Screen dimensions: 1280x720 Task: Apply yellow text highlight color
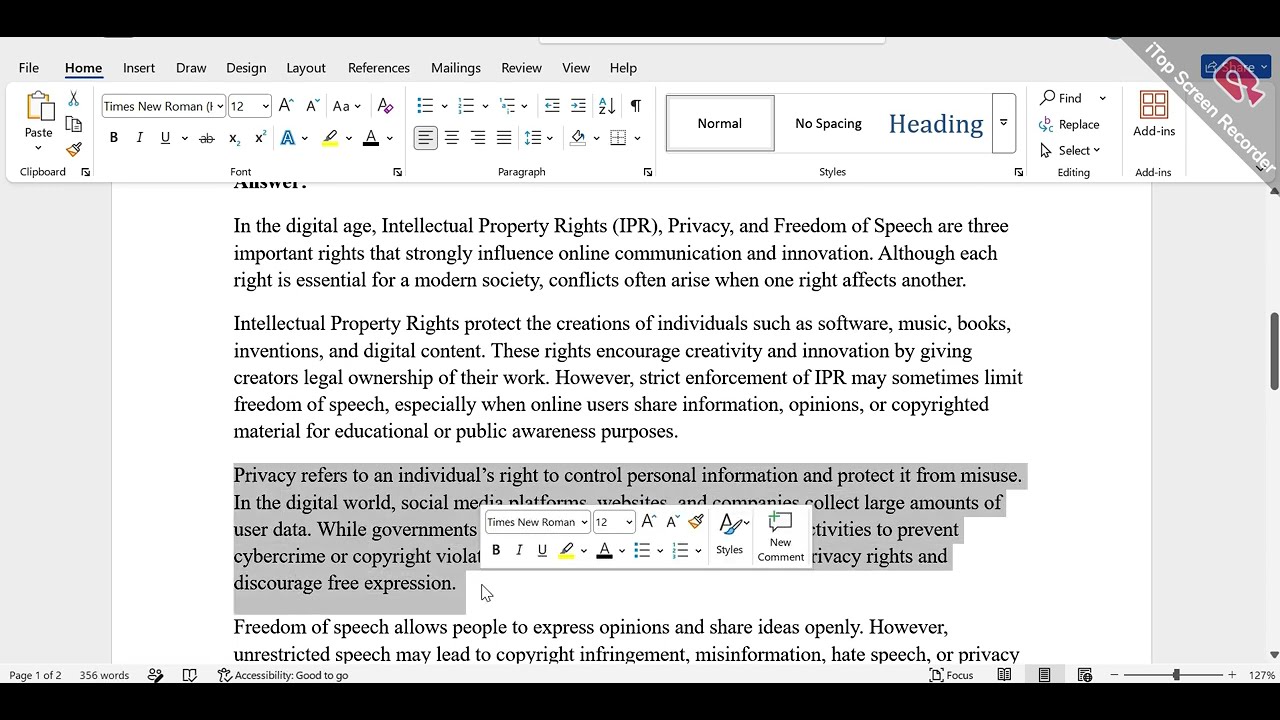tap(330, 138)
